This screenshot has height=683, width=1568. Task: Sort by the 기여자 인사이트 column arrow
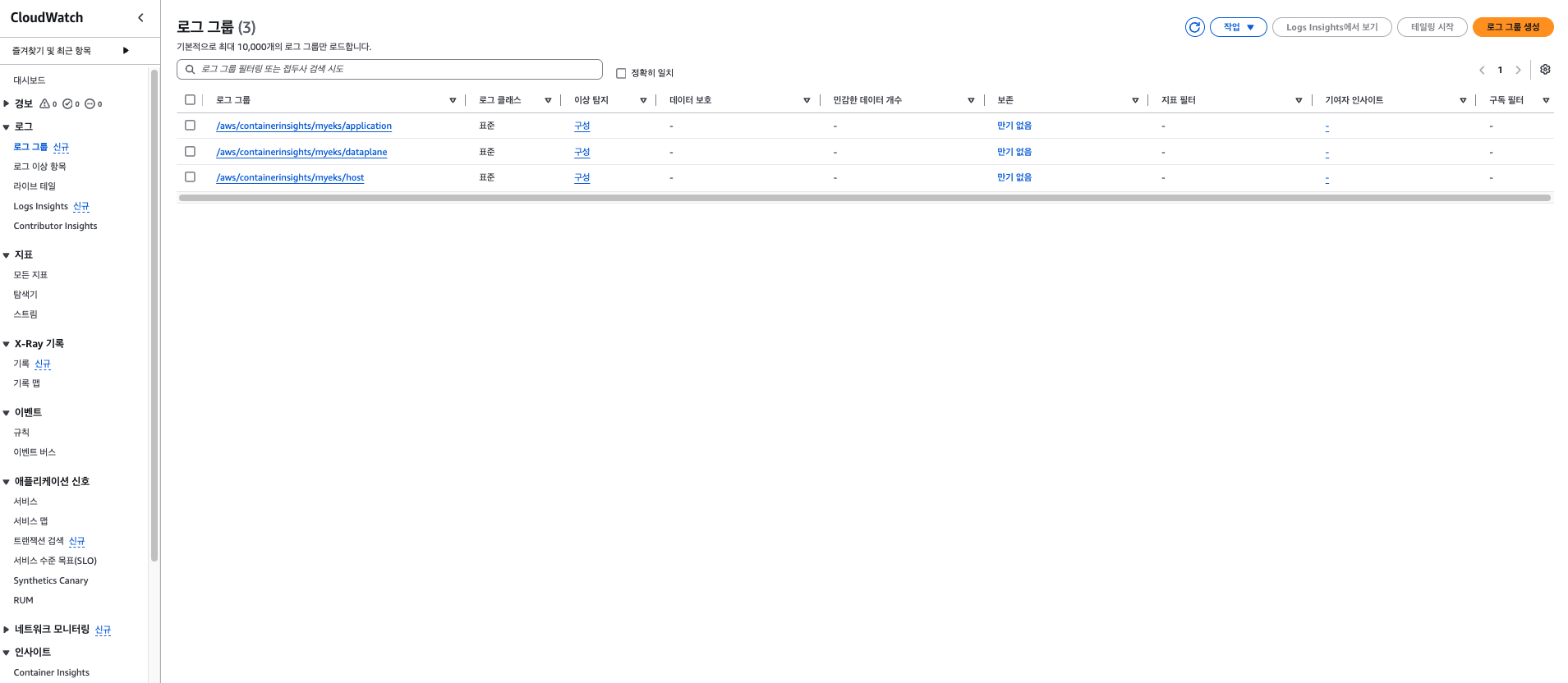[1463, 100]
